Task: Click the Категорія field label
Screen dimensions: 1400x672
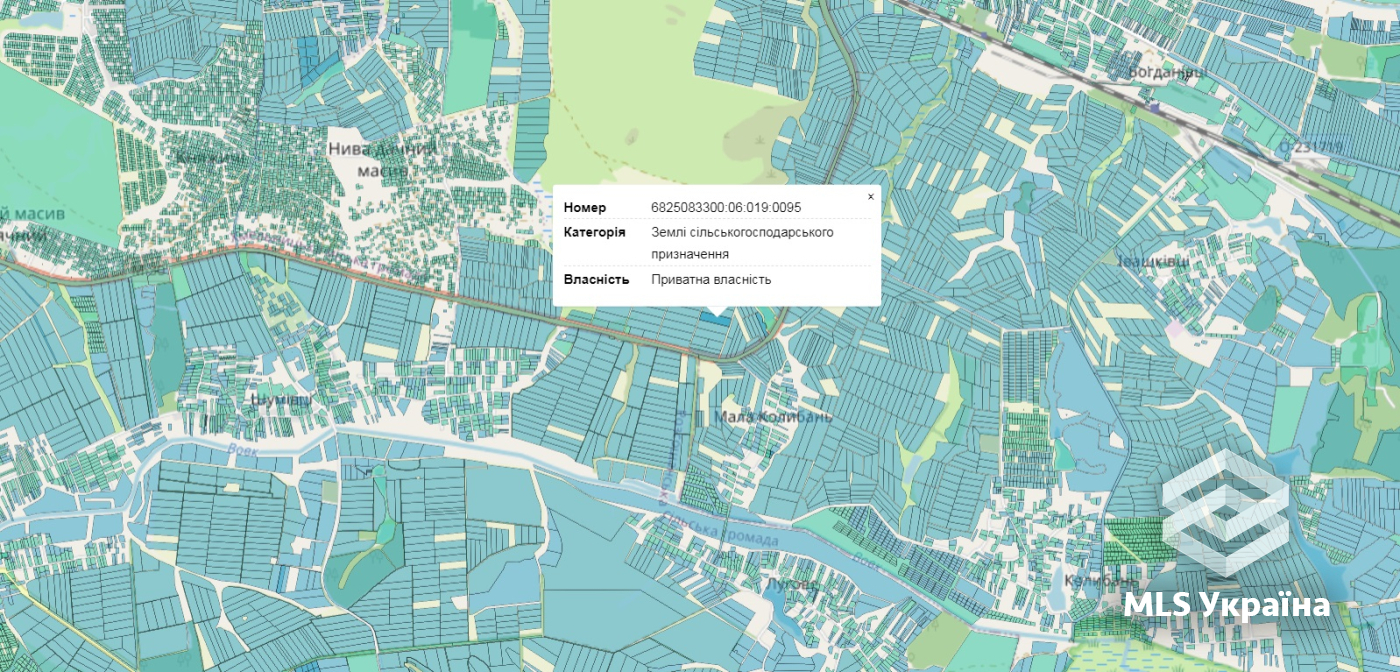Action: pos(595,232)
